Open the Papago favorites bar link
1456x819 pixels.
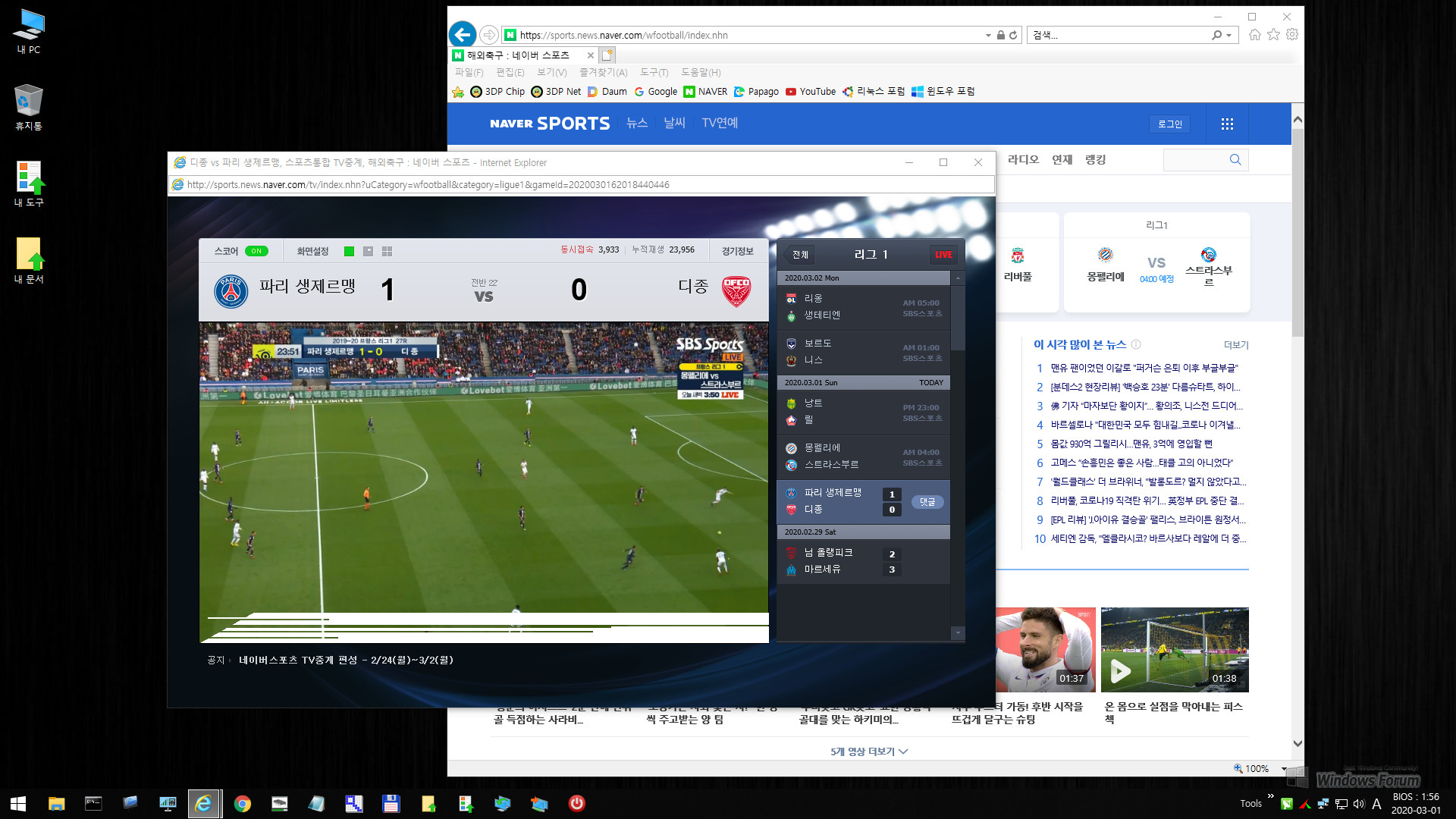tap(756, 92)
